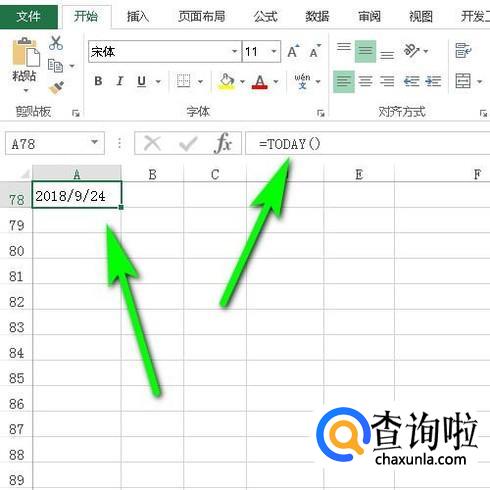
Task: Apply the red font color swatch
Action: tap(260, 81)
